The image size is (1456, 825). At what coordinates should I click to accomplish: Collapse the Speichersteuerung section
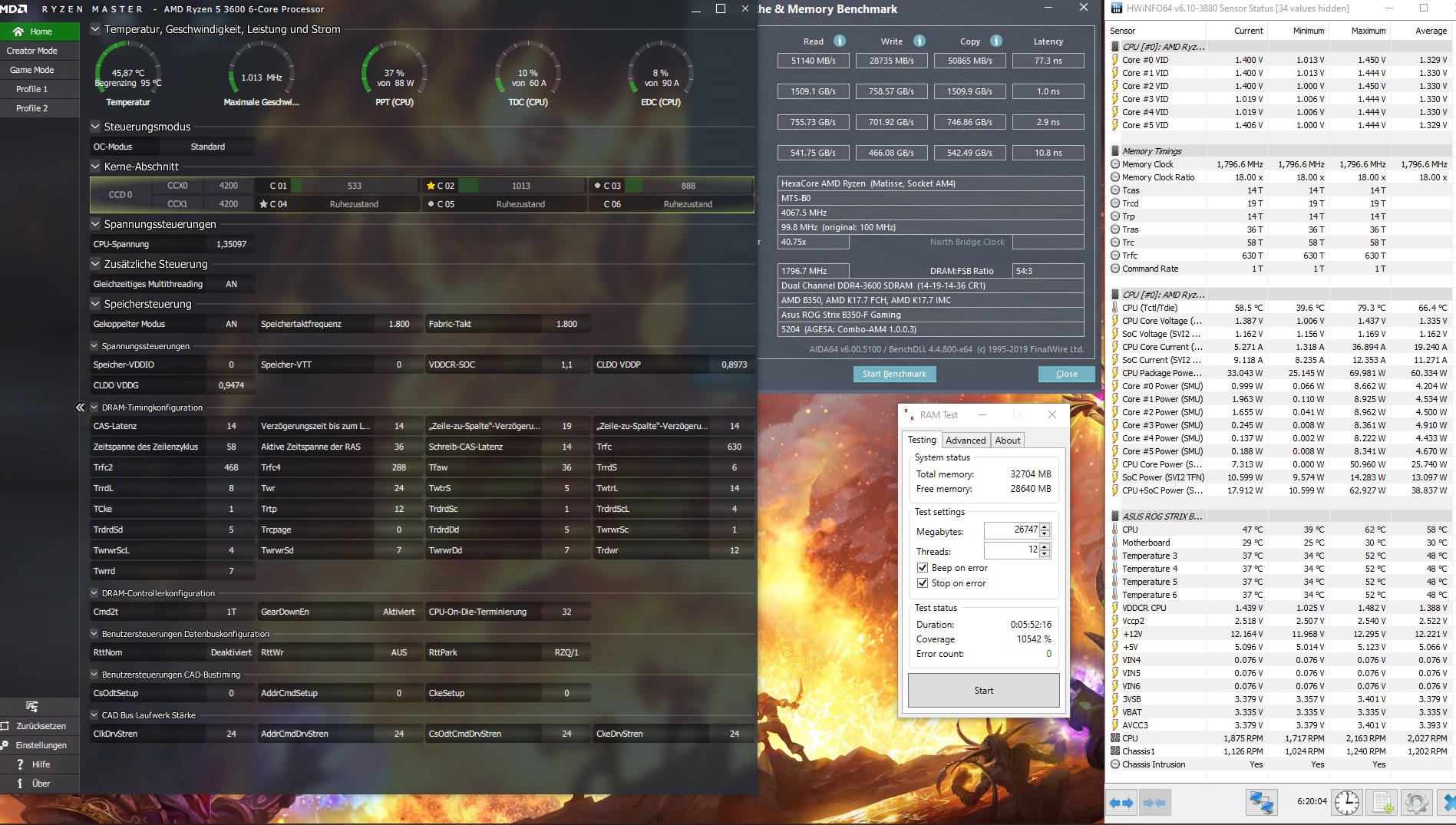tap(95, 304)
